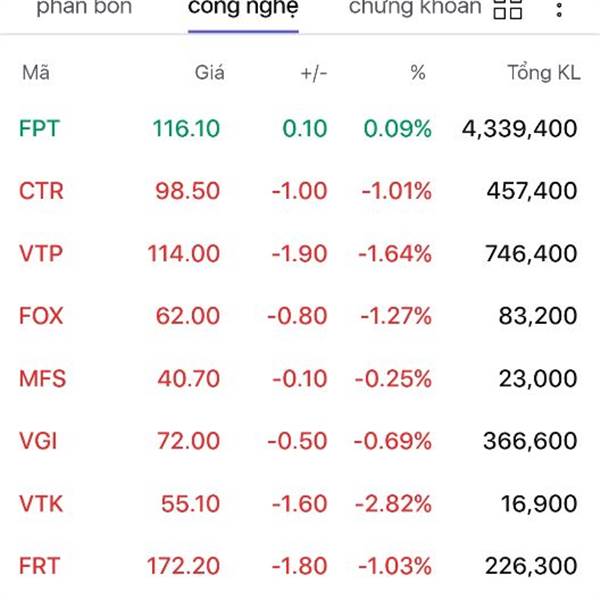
Task: Open the CTR stock row
Action: coord(298,191)
